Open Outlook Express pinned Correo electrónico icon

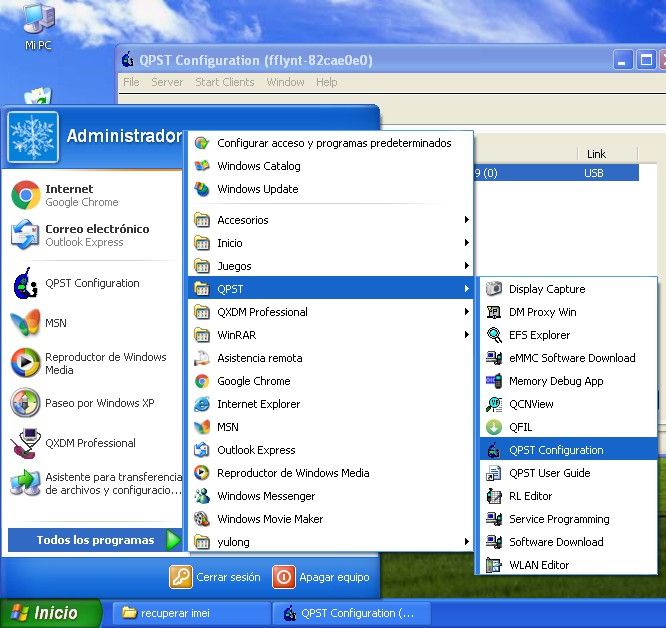25,235
